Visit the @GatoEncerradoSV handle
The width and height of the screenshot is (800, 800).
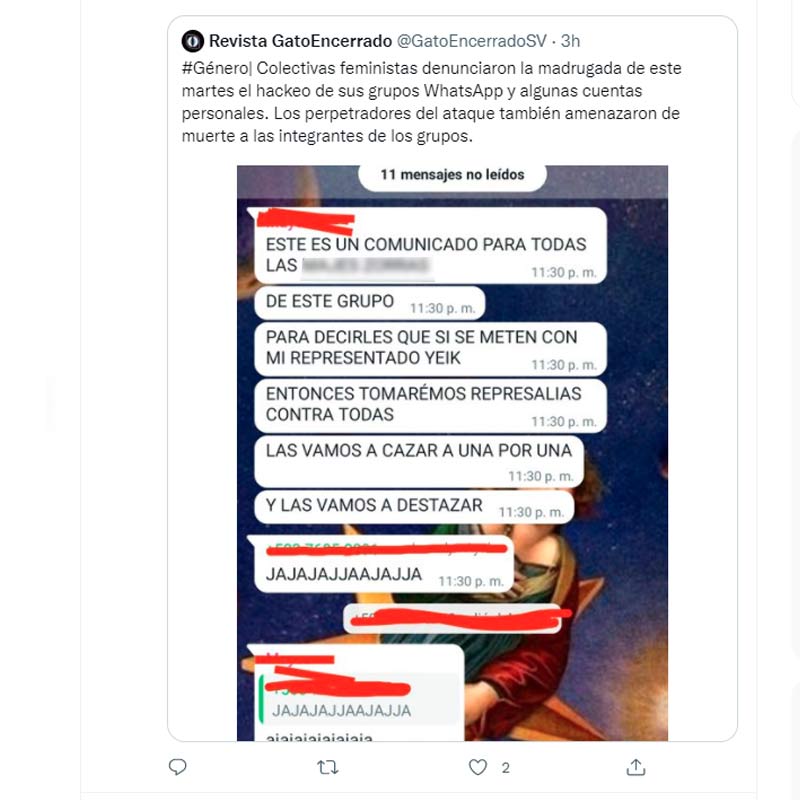click(472, 41)
